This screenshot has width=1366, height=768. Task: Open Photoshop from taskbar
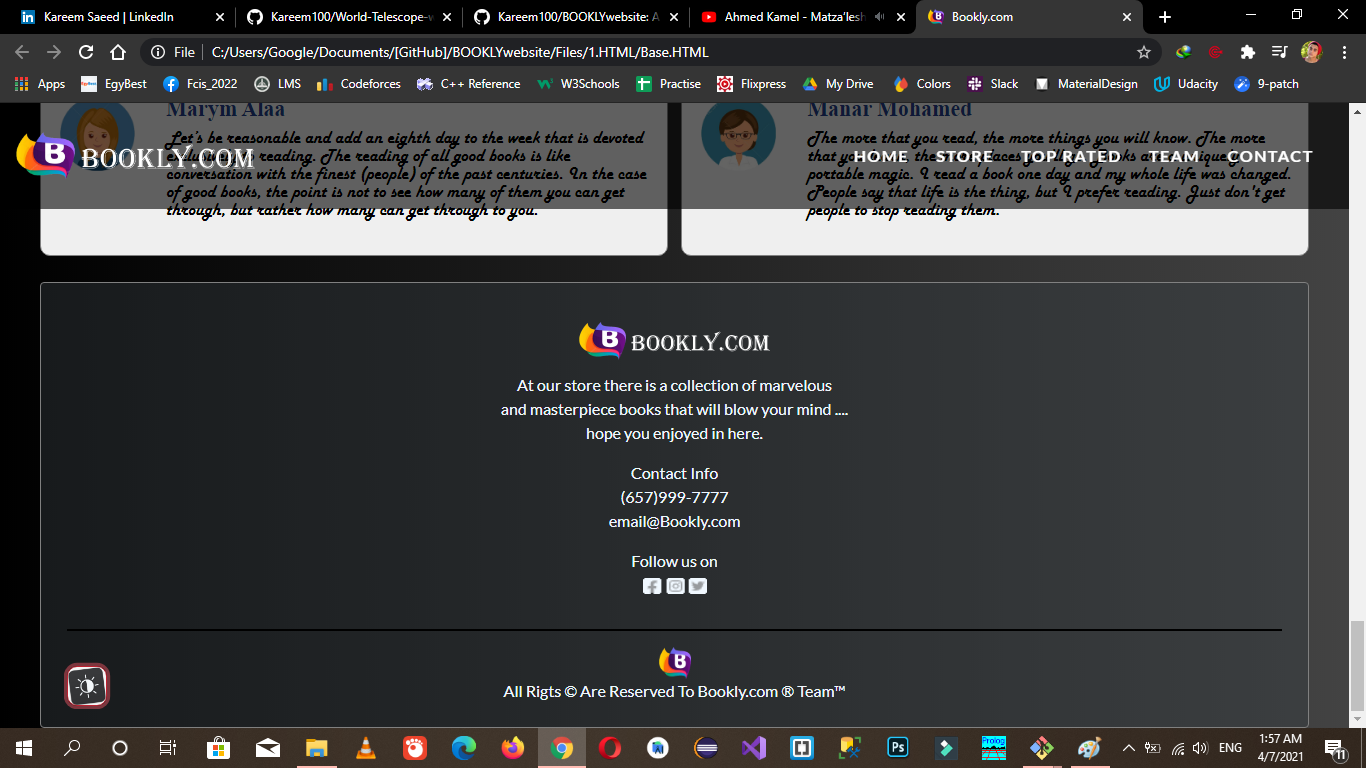click(898, 748)
